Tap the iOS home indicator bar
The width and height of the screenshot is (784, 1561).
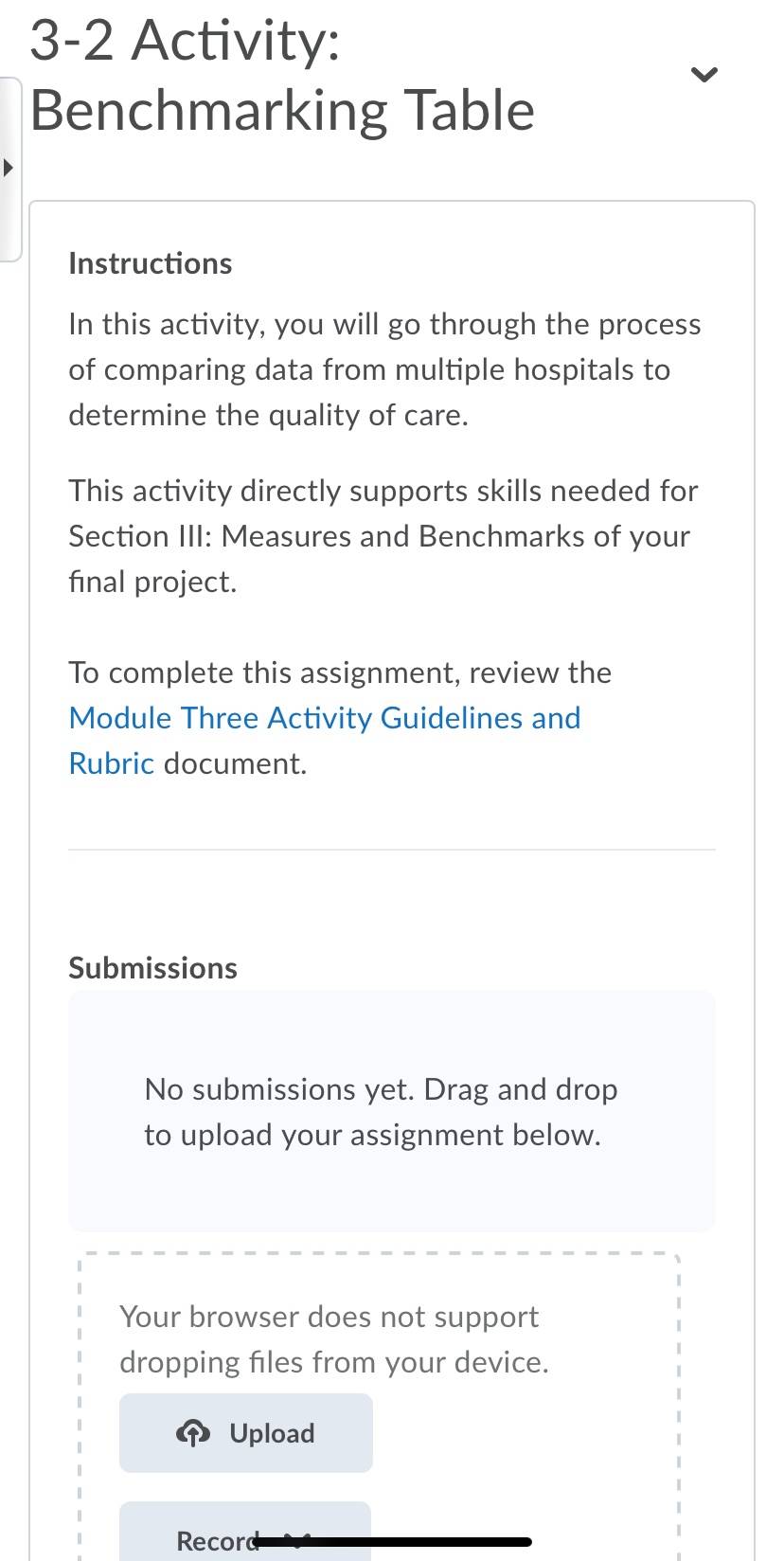(x=392, y=1542)
